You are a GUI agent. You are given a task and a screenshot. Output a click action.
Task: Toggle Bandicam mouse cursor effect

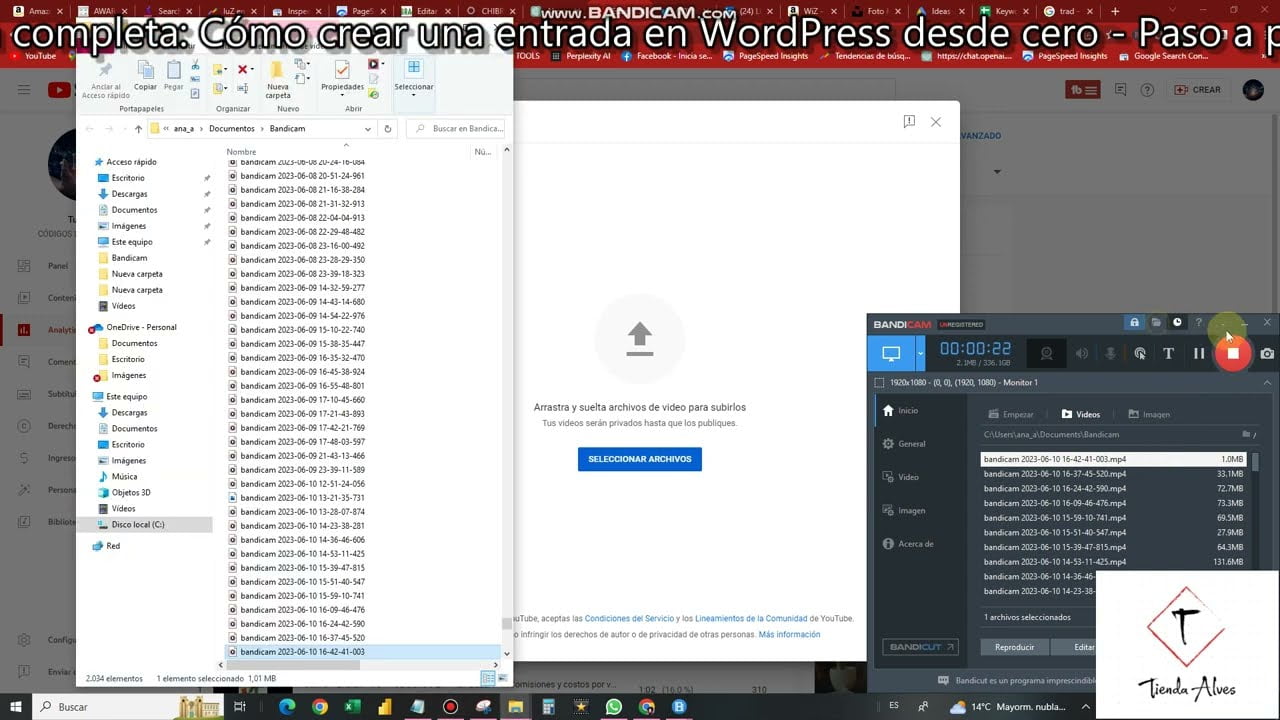(x=1140, y=353)
